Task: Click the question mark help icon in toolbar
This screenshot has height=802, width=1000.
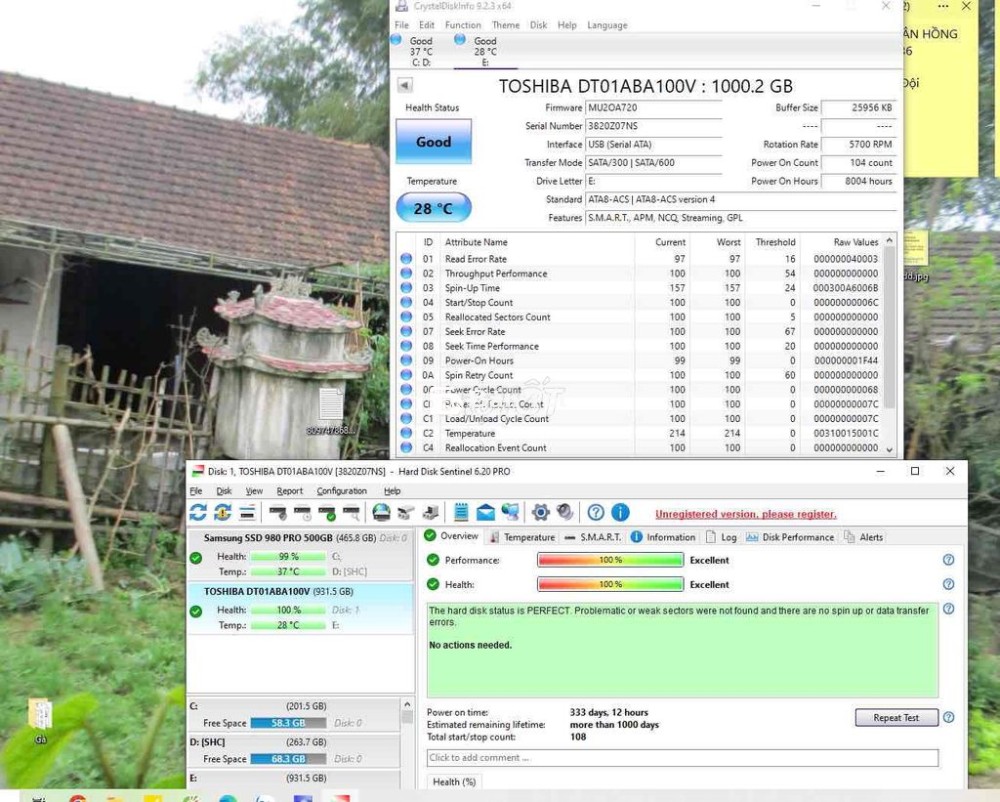Action: 596,512
